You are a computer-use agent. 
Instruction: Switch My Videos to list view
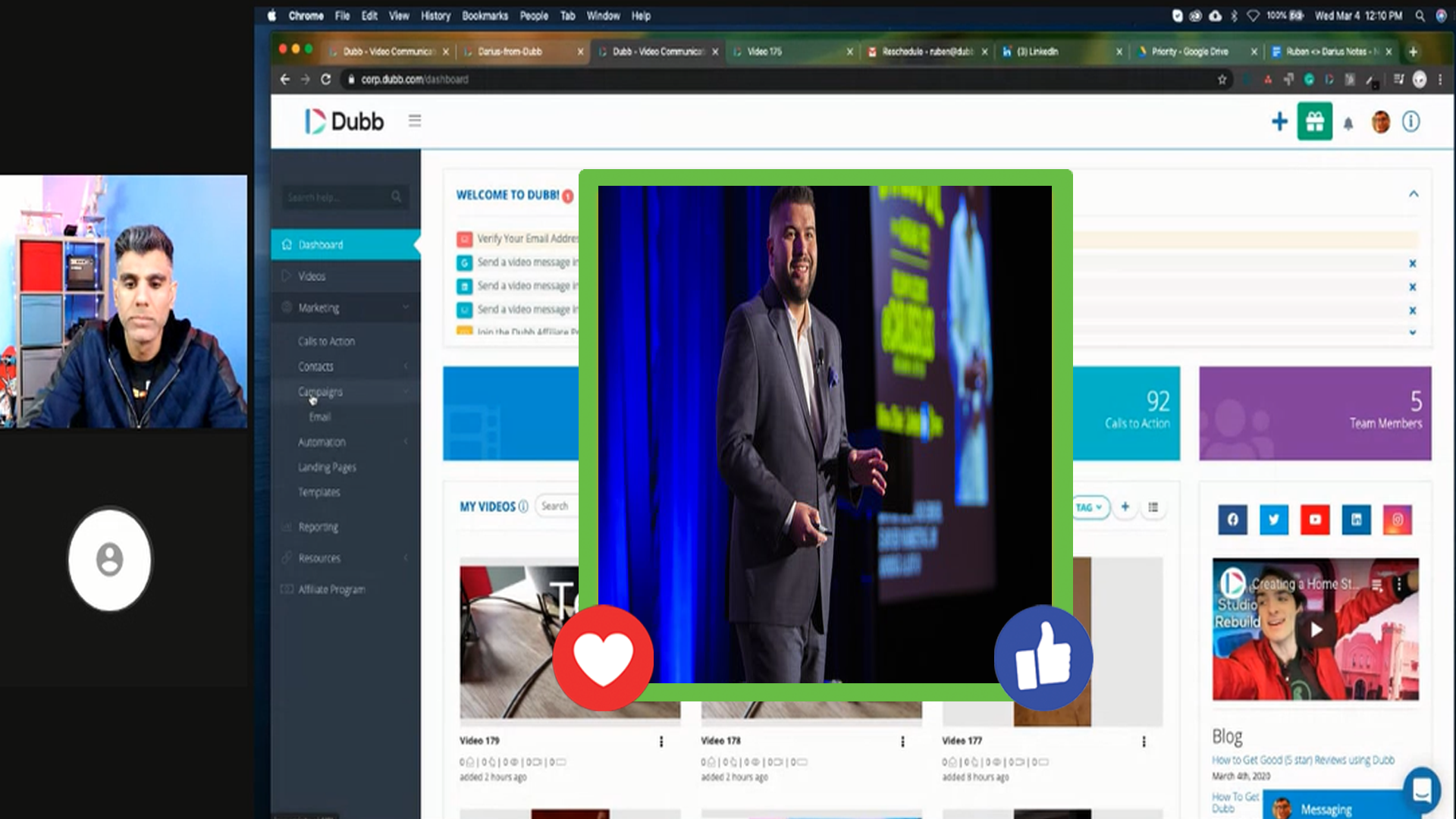point(1153,507)
